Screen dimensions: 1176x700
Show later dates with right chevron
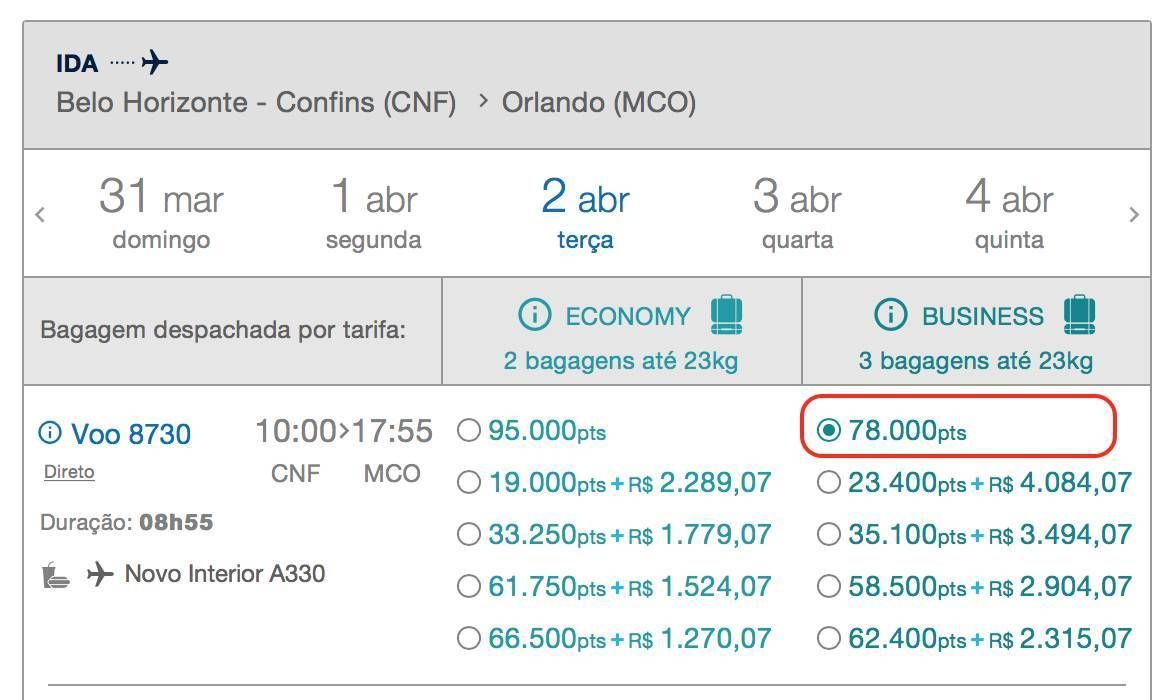click(x=1134, y=214)
